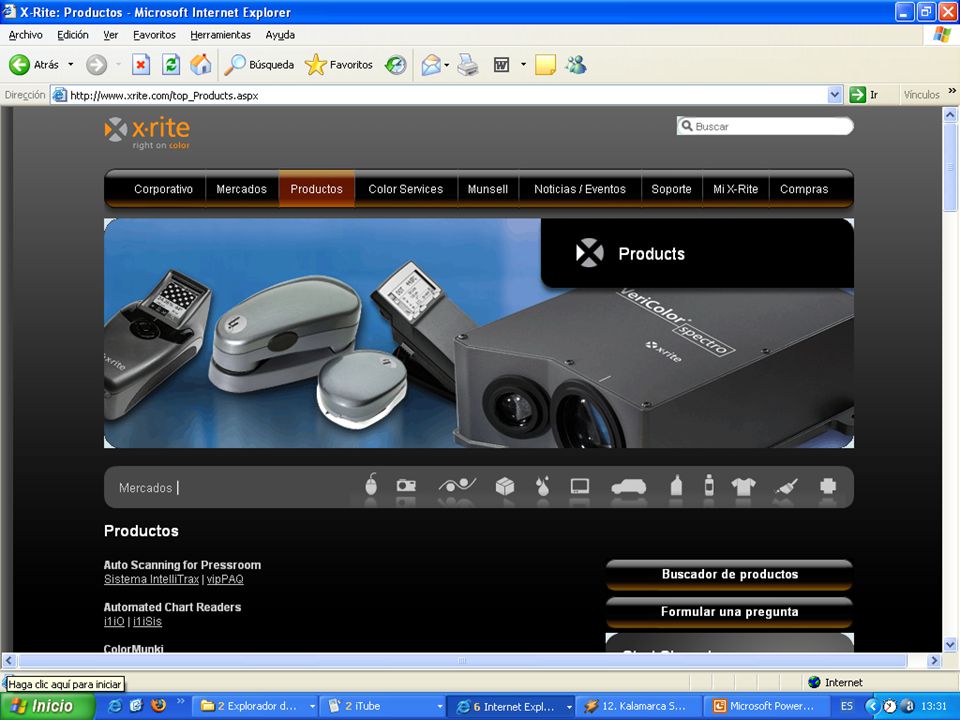
Task: Open the Ver menu
Action: click(x=110, y=35)
